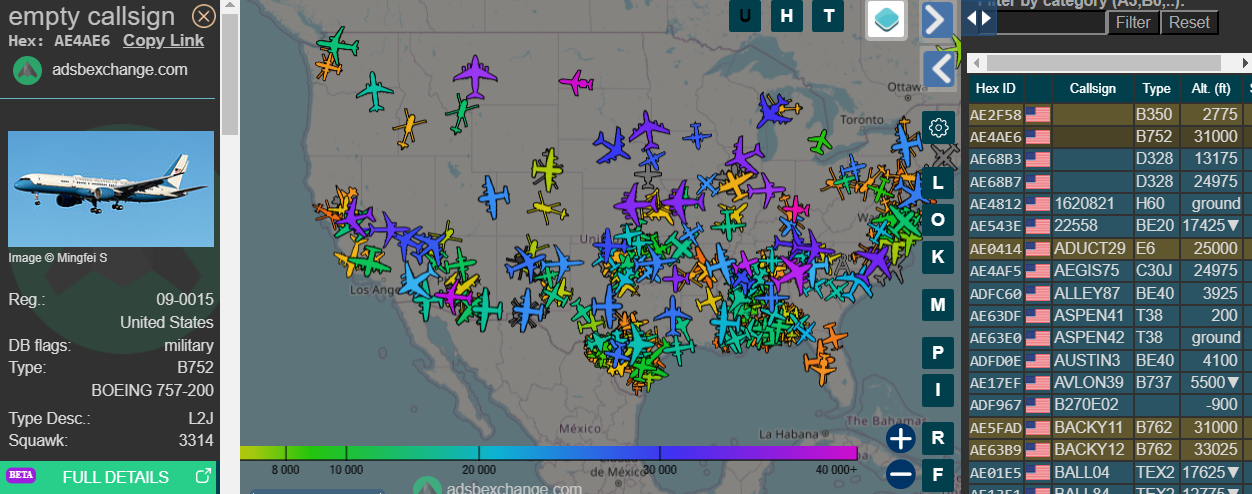Zoom in with the plus button

[901, 438]
